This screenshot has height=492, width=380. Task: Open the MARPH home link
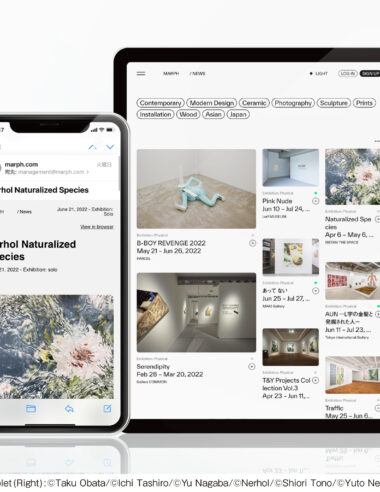coord(171,74)
